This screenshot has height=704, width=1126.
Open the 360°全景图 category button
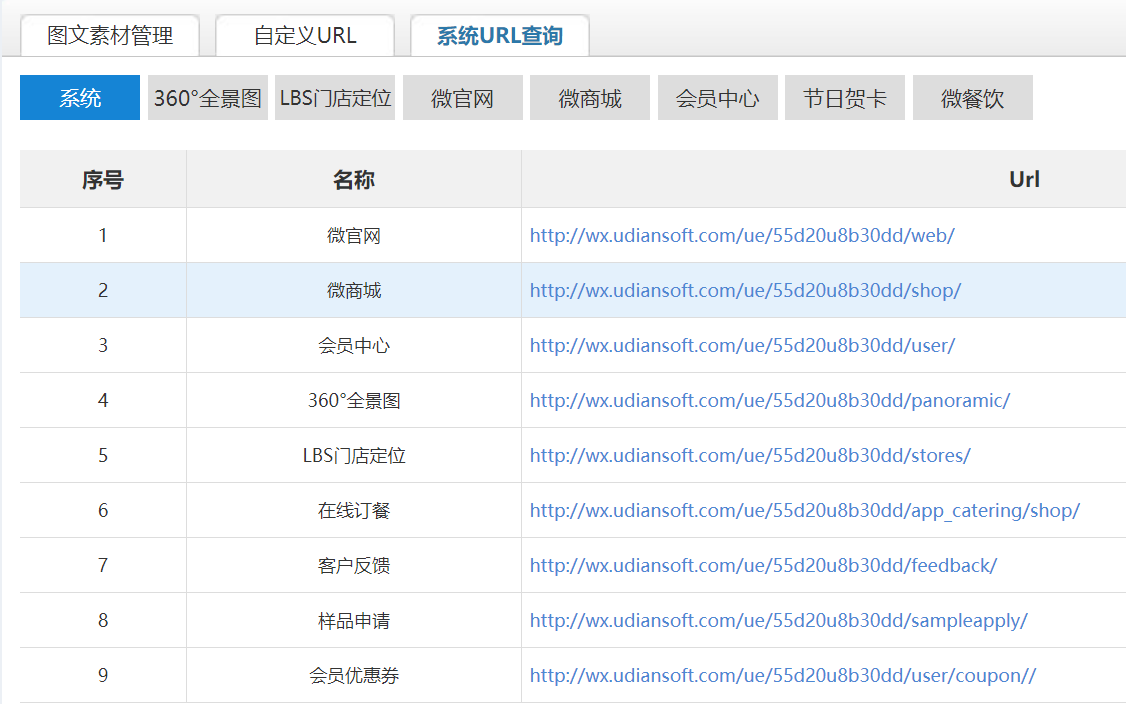208,98
